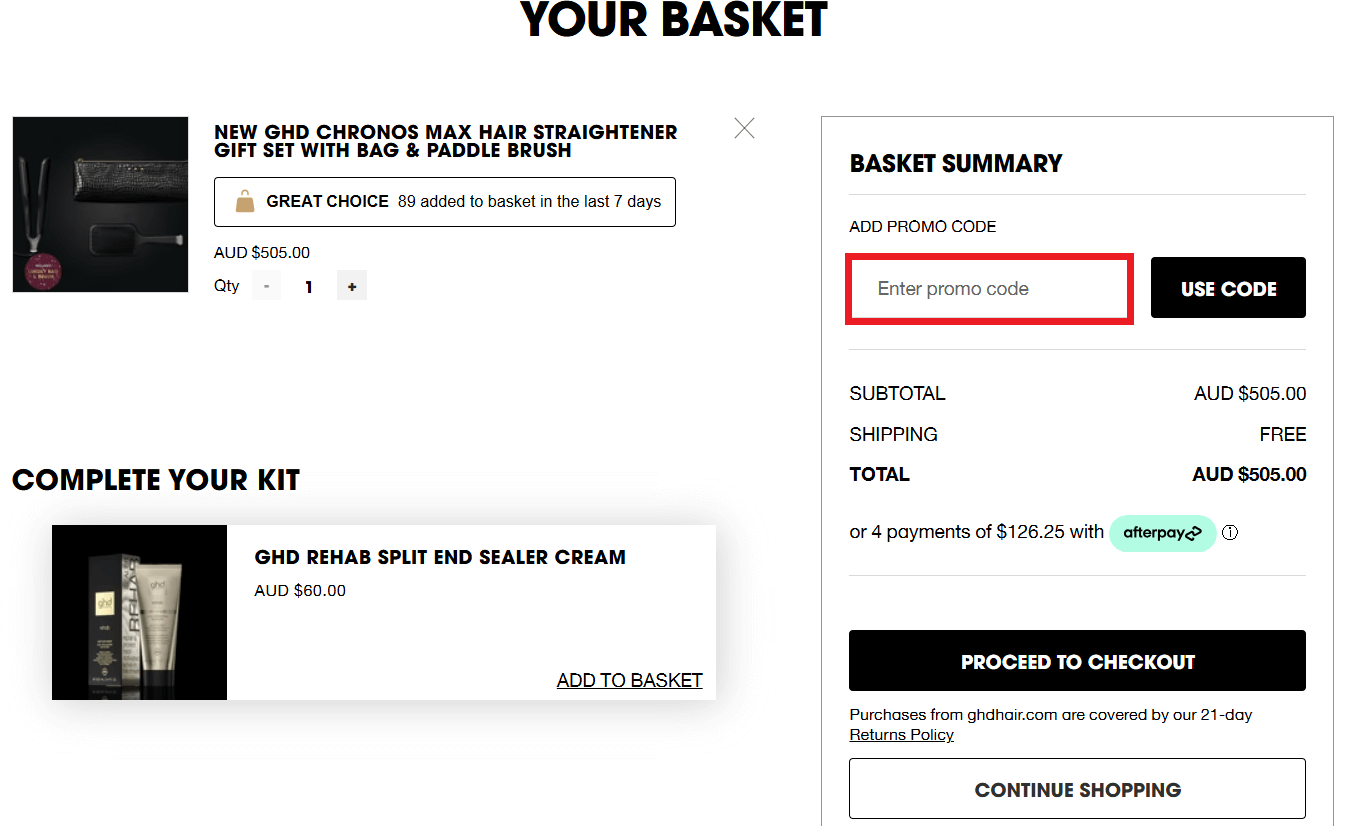
Task: Apply promo with the USE CODE button
Action: coord(1228,288)
